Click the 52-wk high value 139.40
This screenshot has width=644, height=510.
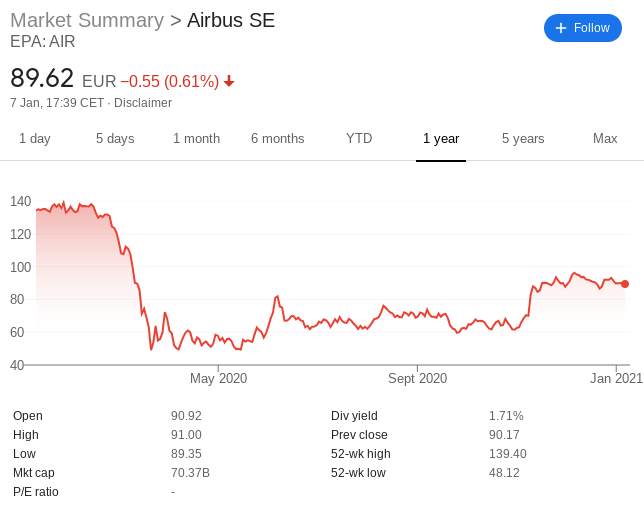pos(508,454)
